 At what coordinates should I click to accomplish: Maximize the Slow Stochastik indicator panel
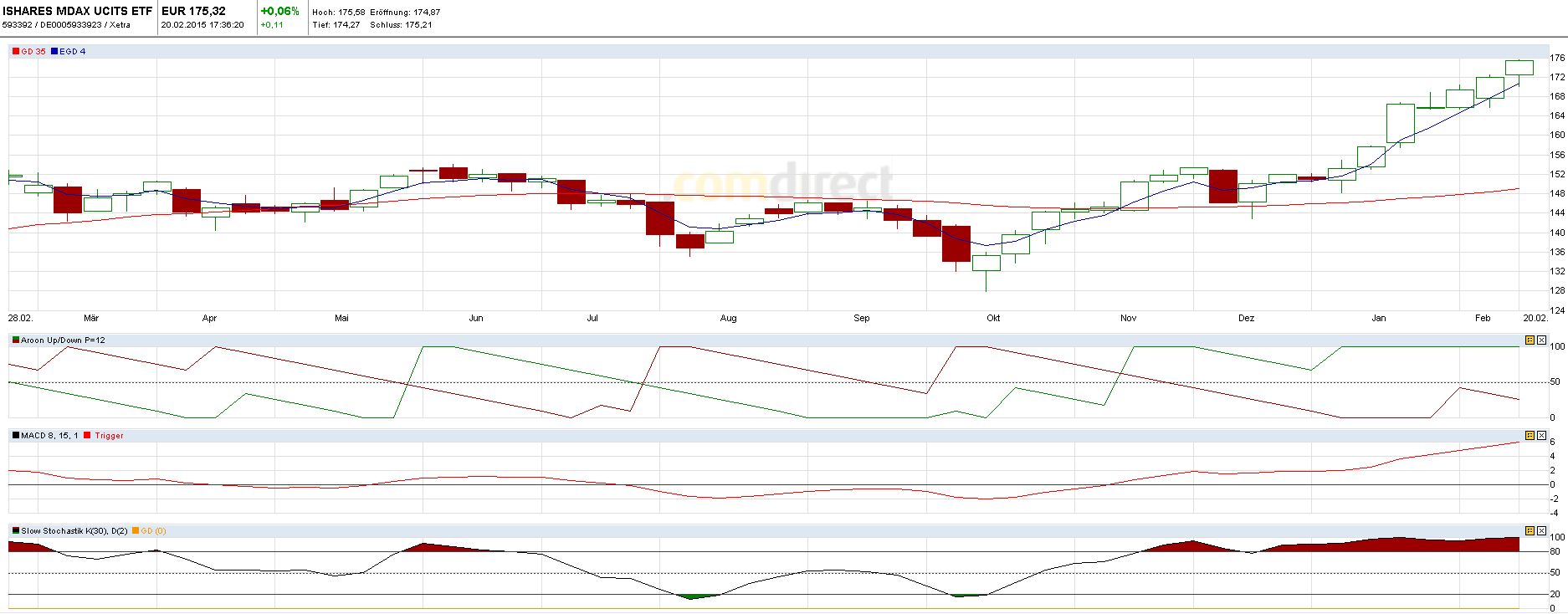pyautogui.click(x=1530, y=531)
